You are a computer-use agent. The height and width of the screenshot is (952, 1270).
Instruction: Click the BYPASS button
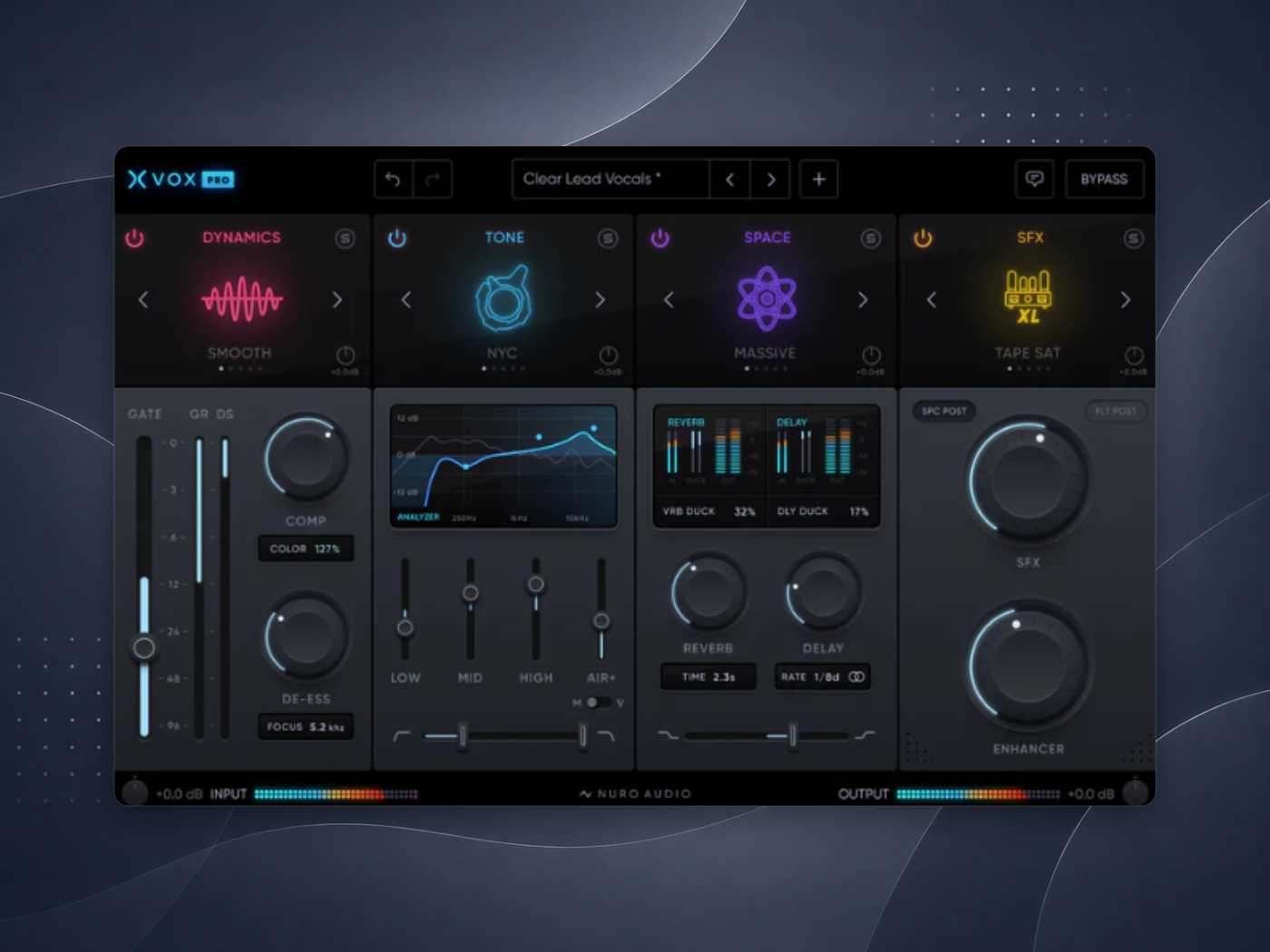[1104, 179]
